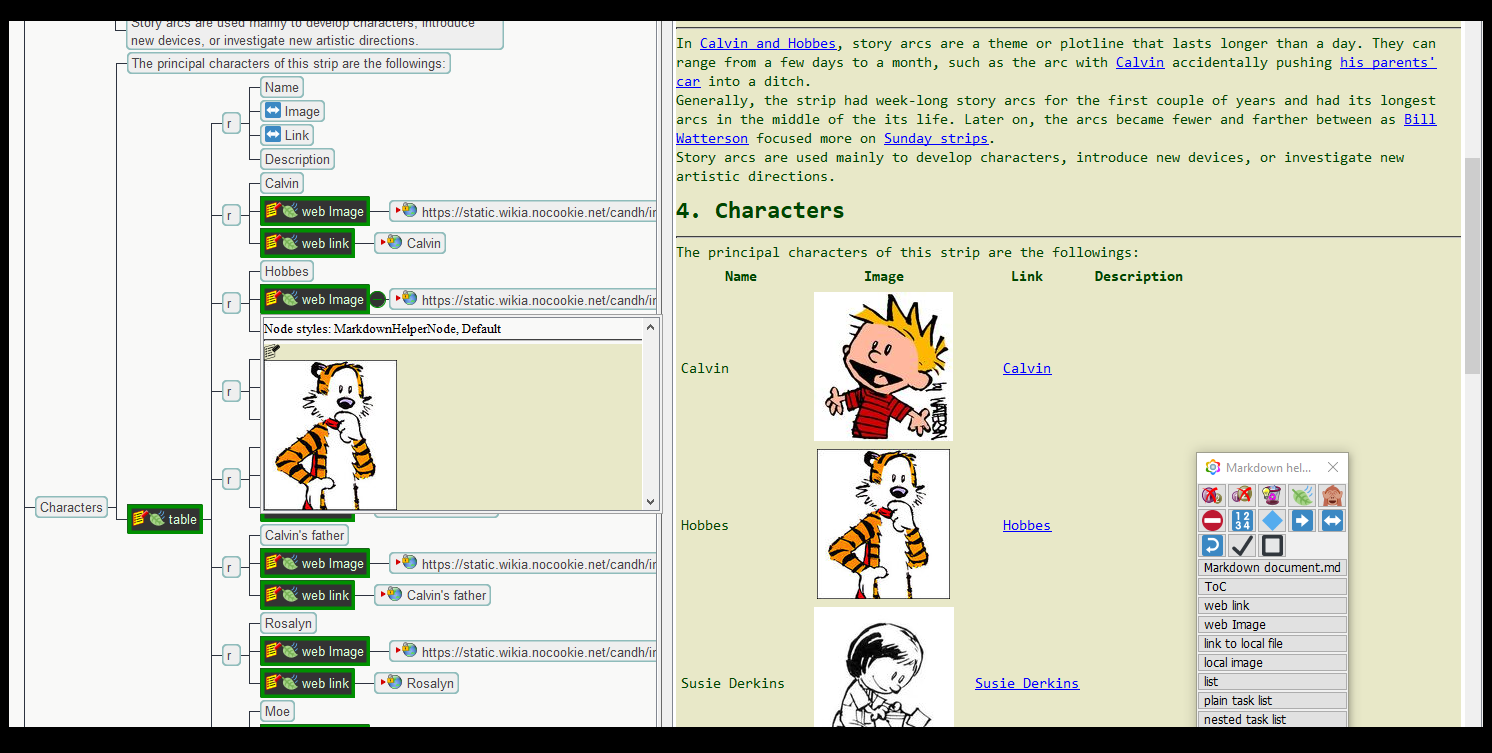
Task: Select the Rosalyn name node
Action: tap(289, 623)
